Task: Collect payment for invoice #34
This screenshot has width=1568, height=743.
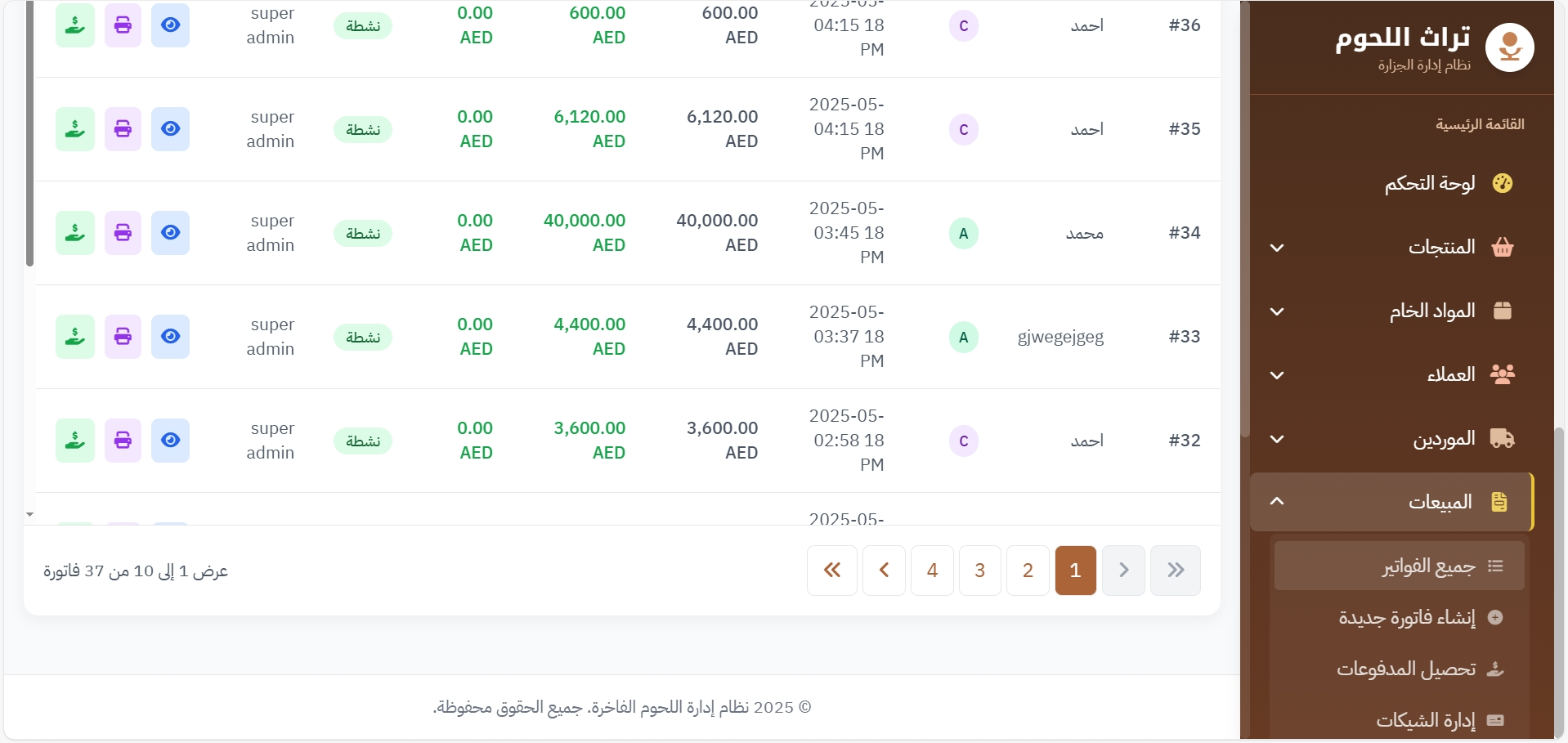Action: coord(75,233)
